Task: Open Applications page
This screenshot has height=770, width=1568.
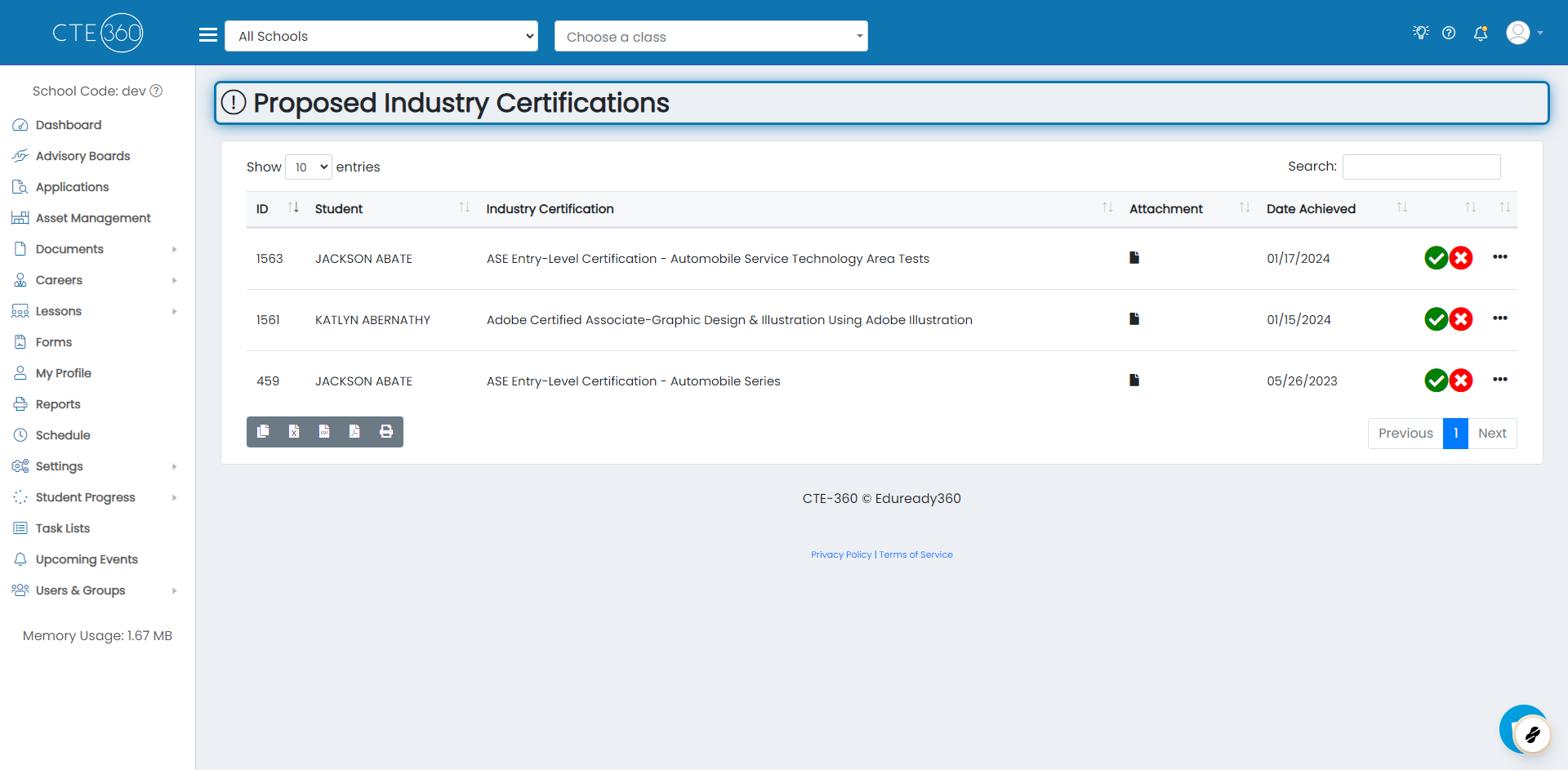Action: tap(72, 187)
